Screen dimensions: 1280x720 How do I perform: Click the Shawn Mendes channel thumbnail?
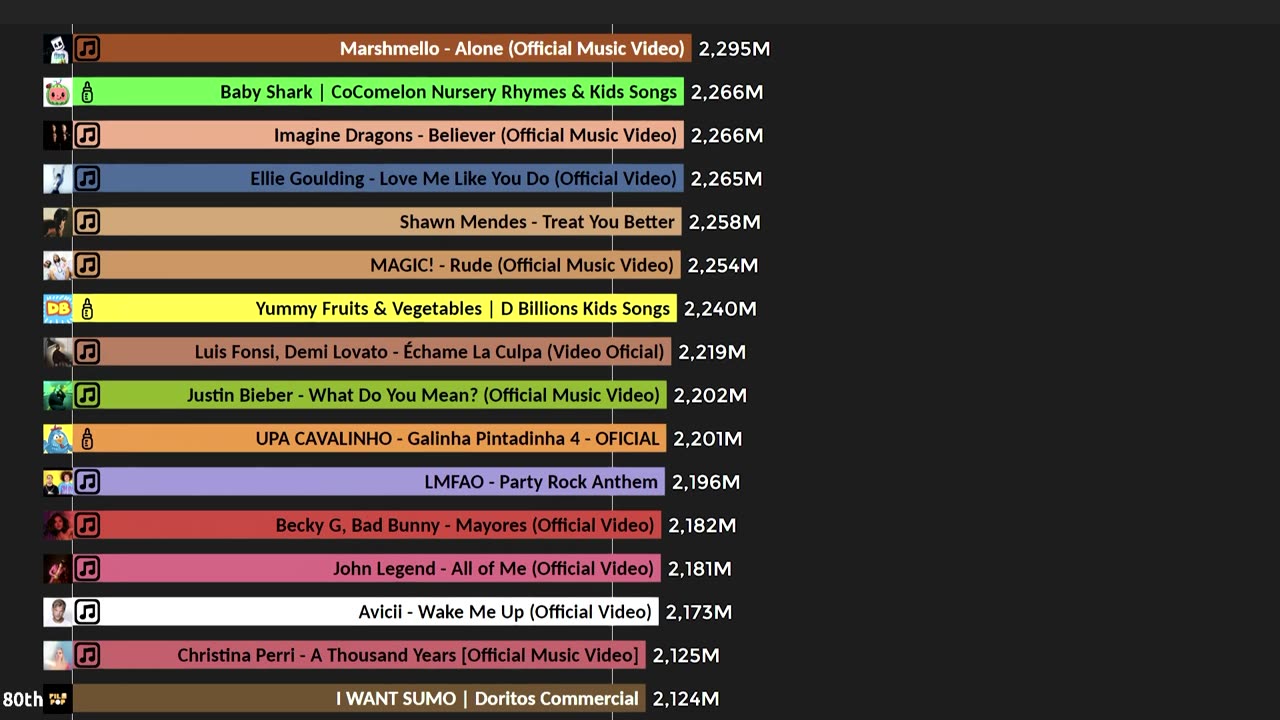point(57,222)
